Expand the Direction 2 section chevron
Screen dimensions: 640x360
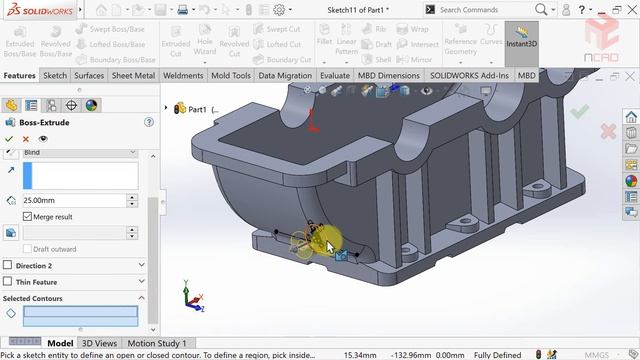pos(141,265)
